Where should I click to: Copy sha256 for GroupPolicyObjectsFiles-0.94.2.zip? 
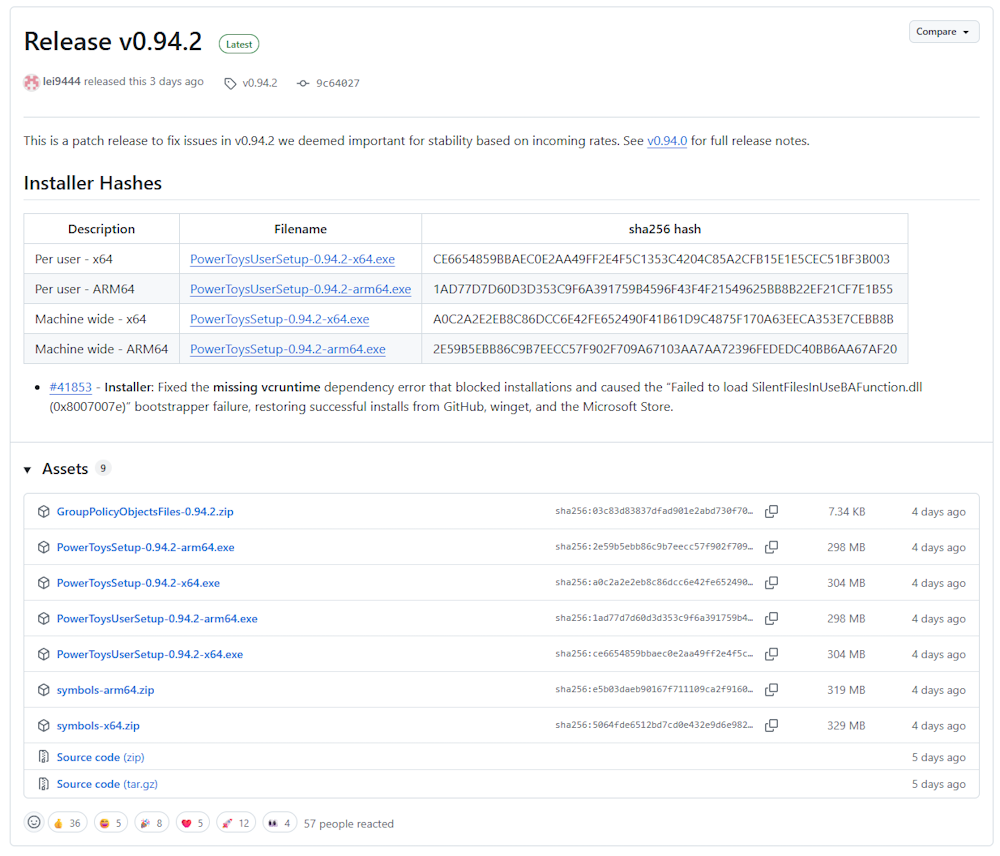point(771,512)
